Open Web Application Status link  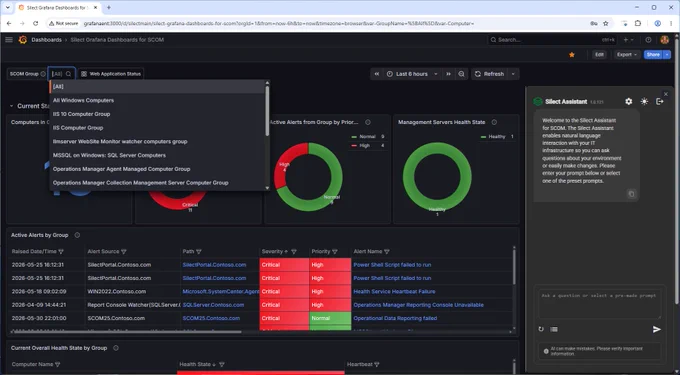click(x=111, y=74)
